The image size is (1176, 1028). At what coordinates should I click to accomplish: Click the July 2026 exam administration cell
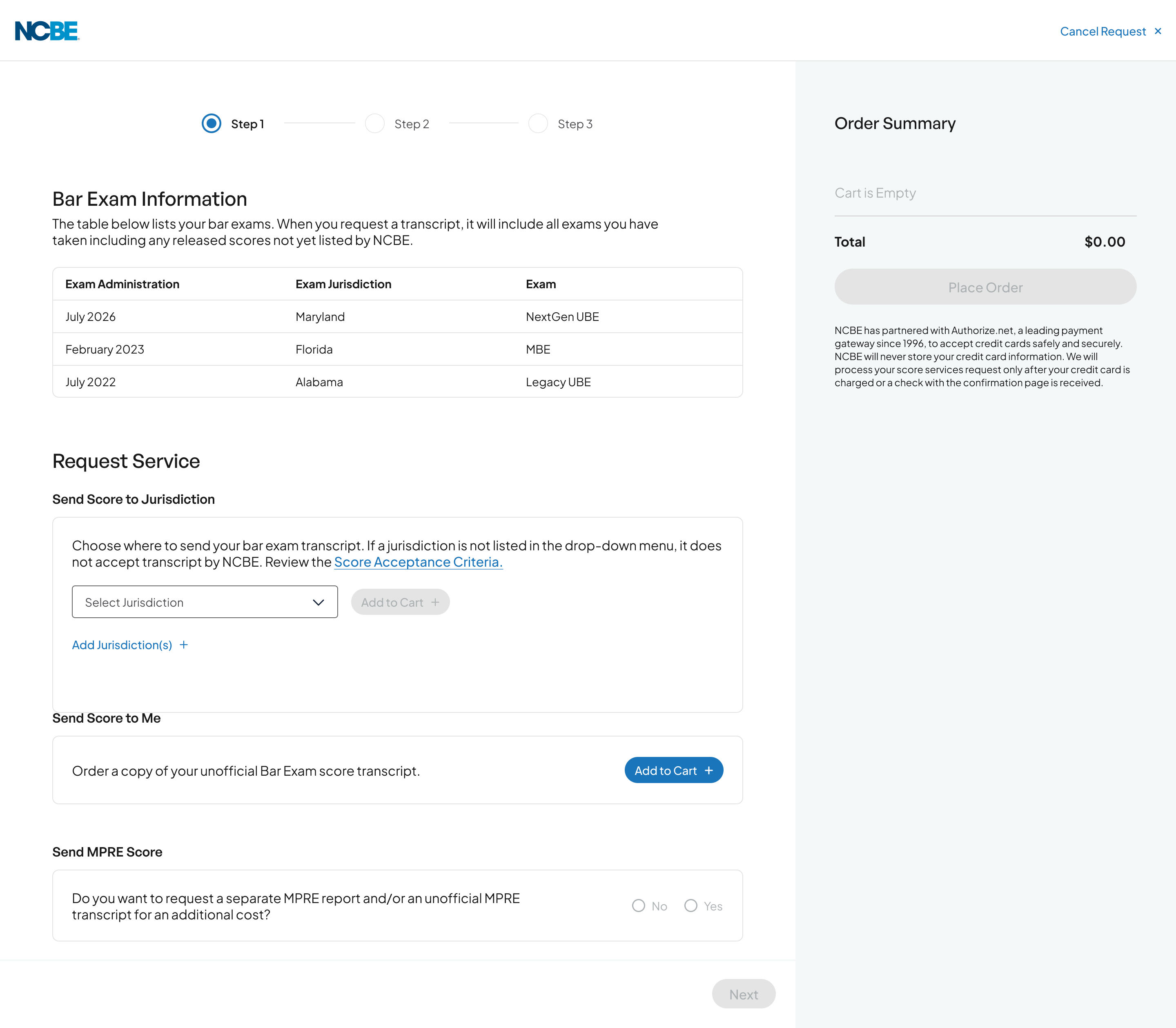click(x=90, y=317)
